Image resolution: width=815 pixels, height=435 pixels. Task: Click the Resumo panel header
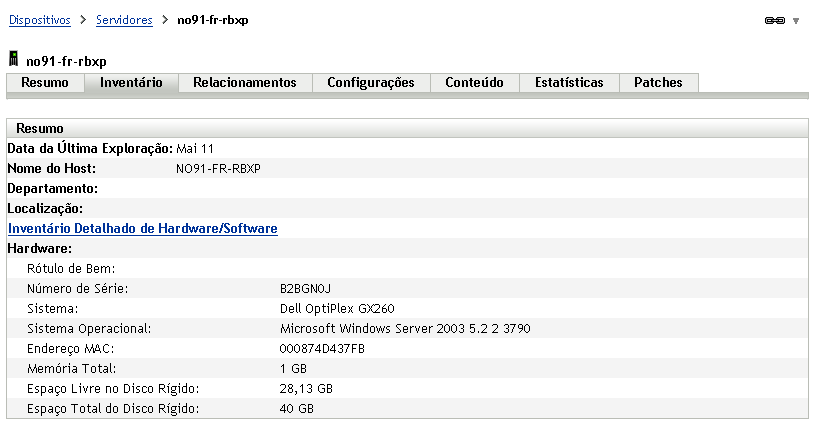point(40,129)
